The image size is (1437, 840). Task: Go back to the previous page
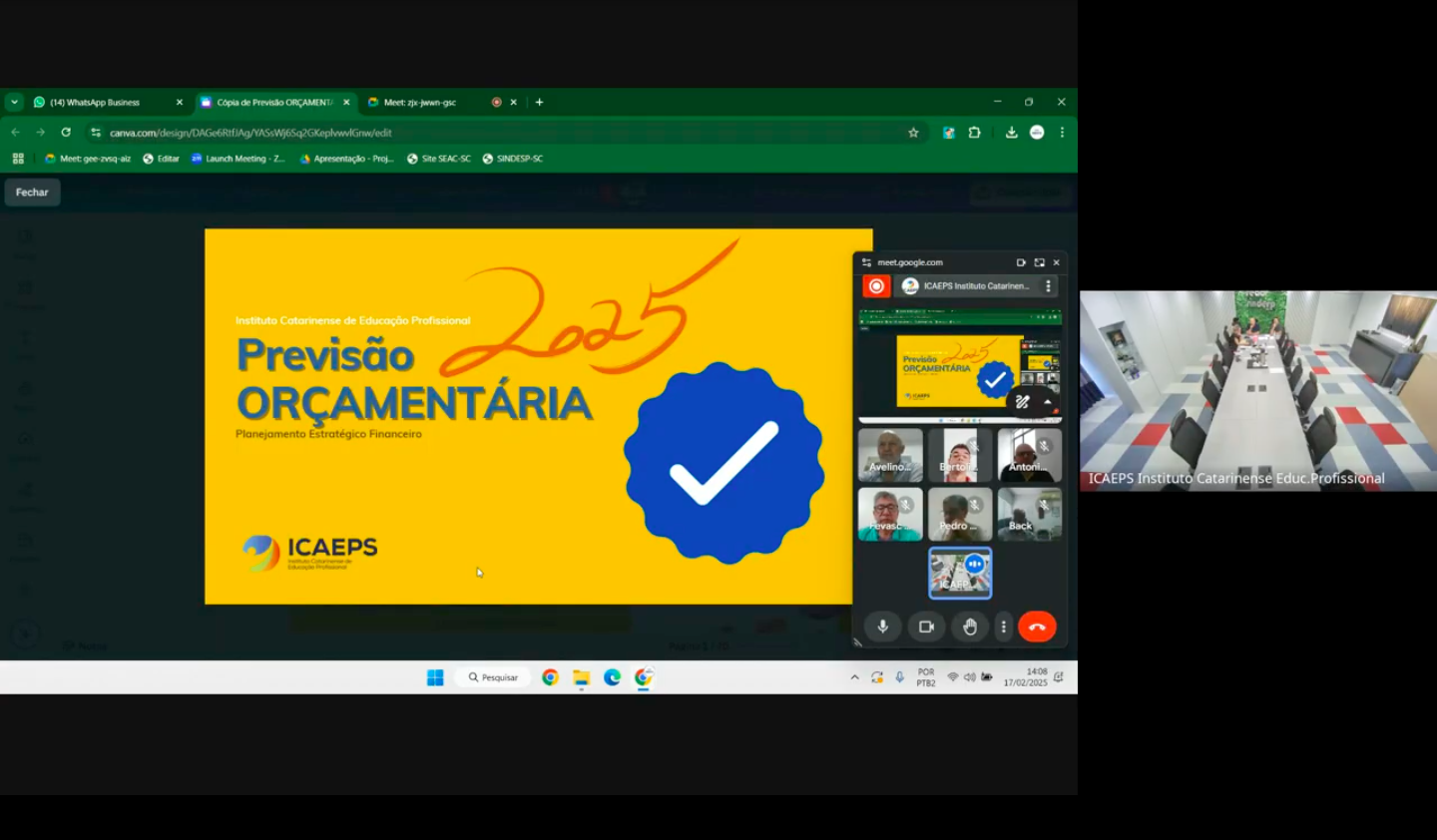coord(15,132)
